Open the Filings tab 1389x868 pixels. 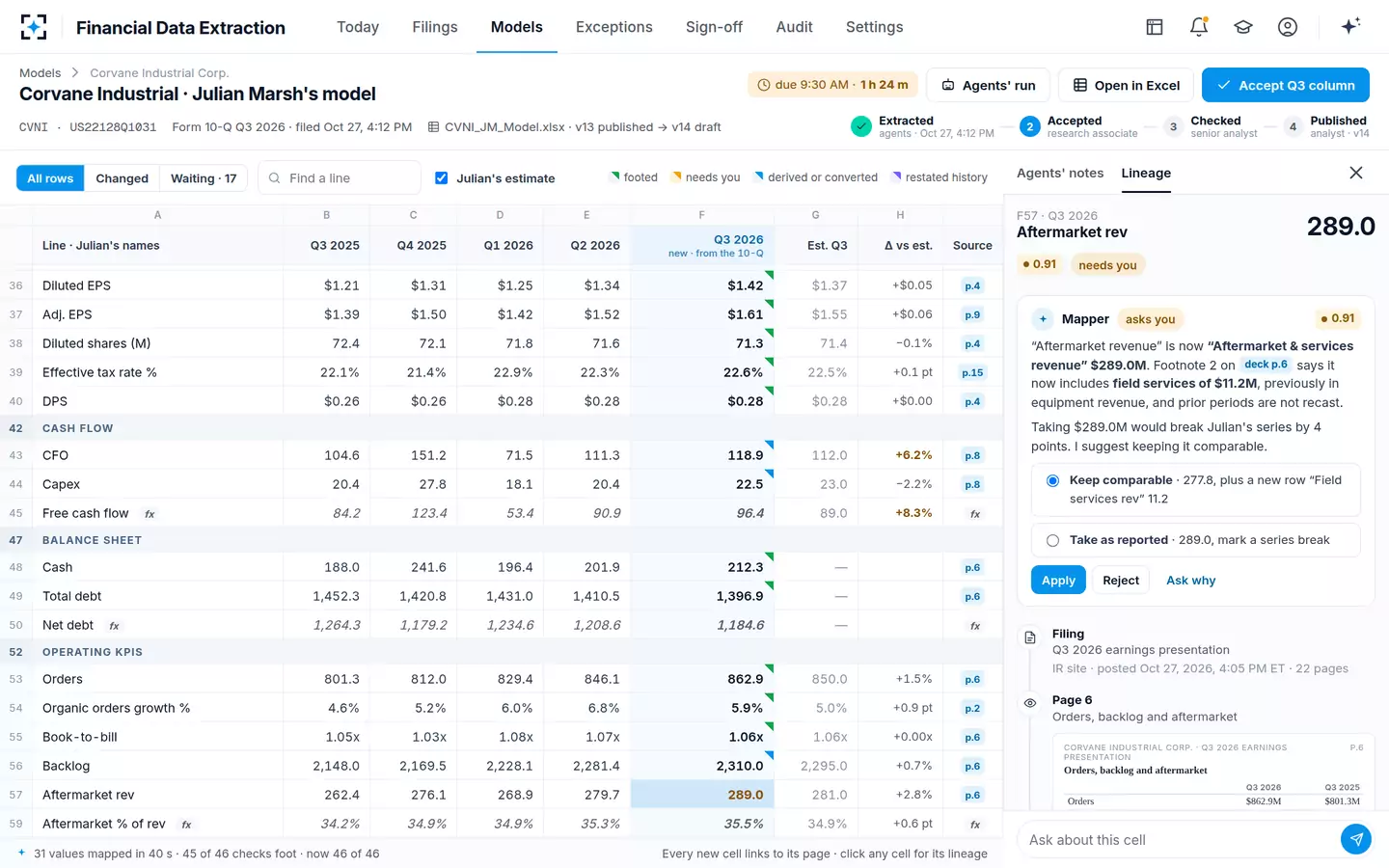click(435, 27)
